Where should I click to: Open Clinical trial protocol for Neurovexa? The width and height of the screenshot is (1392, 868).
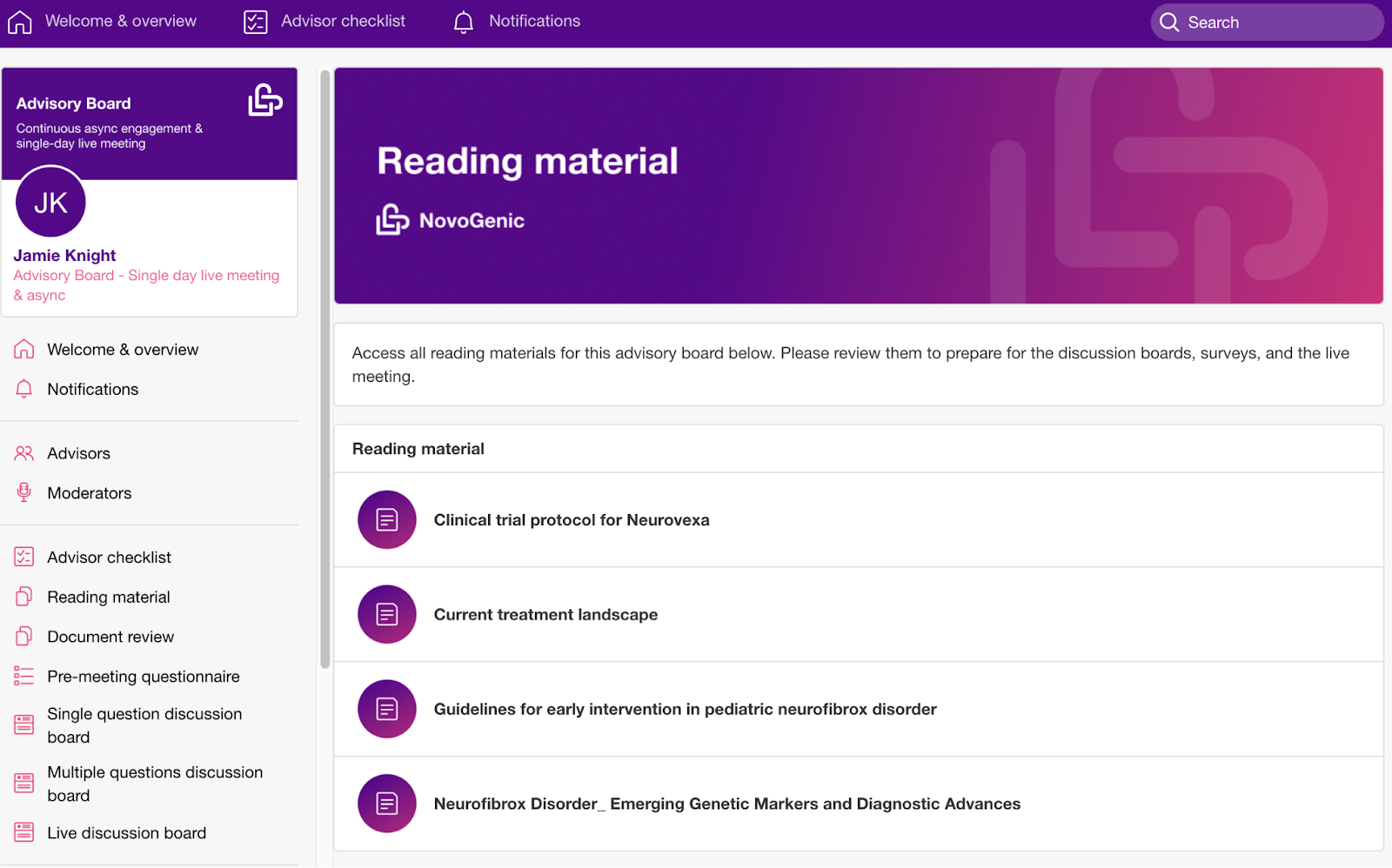pos(572,519)
